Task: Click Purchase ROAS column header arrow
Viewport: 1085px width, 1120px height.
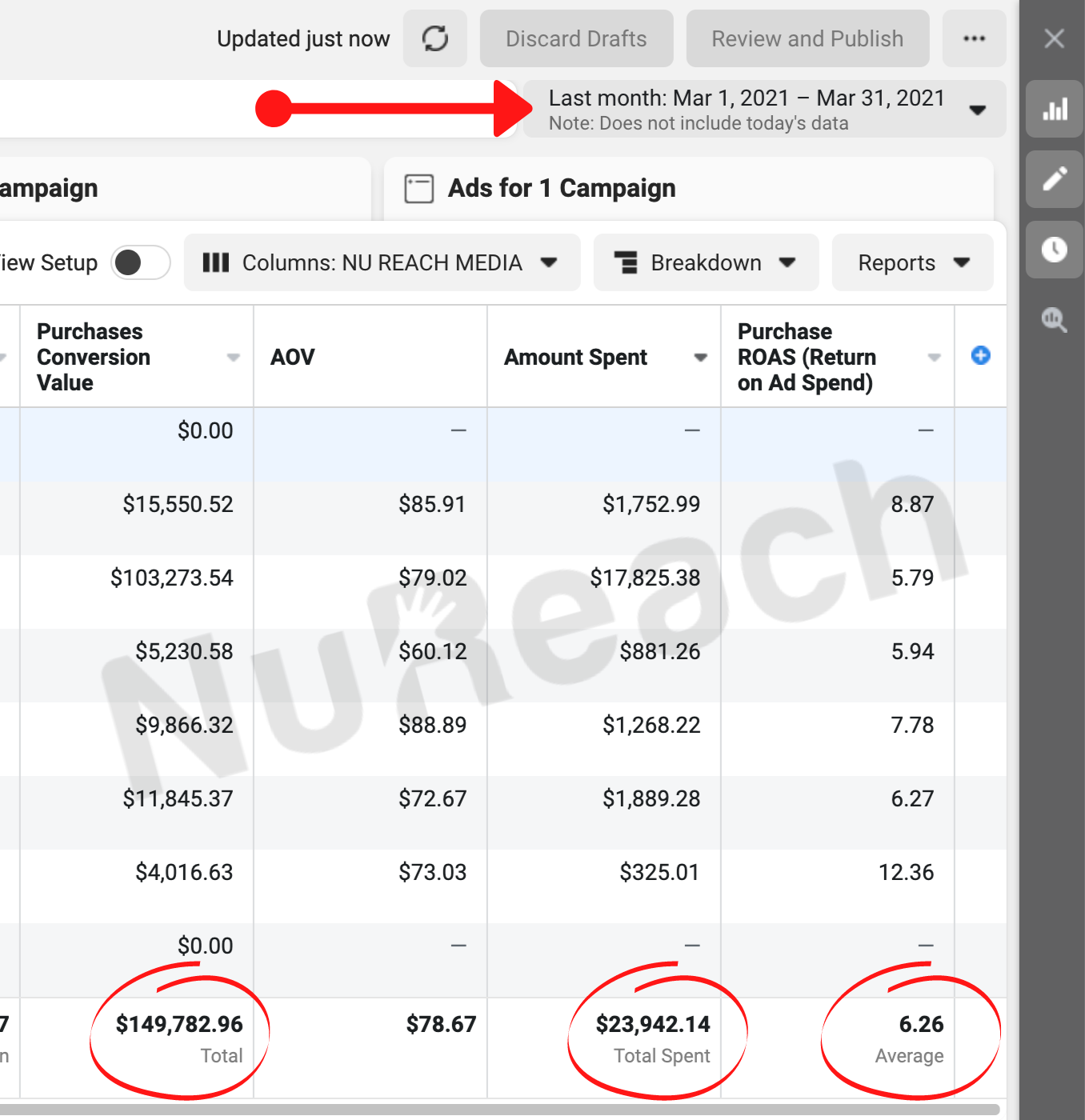Action: (934, 358)
